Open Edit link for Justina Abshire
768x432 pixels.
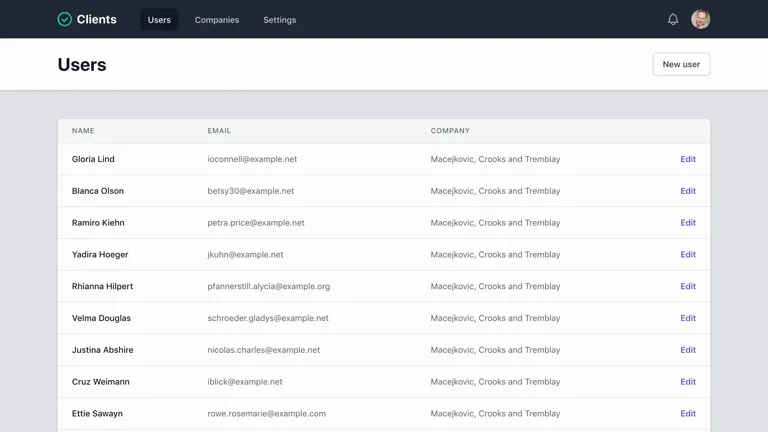[x=688, y=350]
